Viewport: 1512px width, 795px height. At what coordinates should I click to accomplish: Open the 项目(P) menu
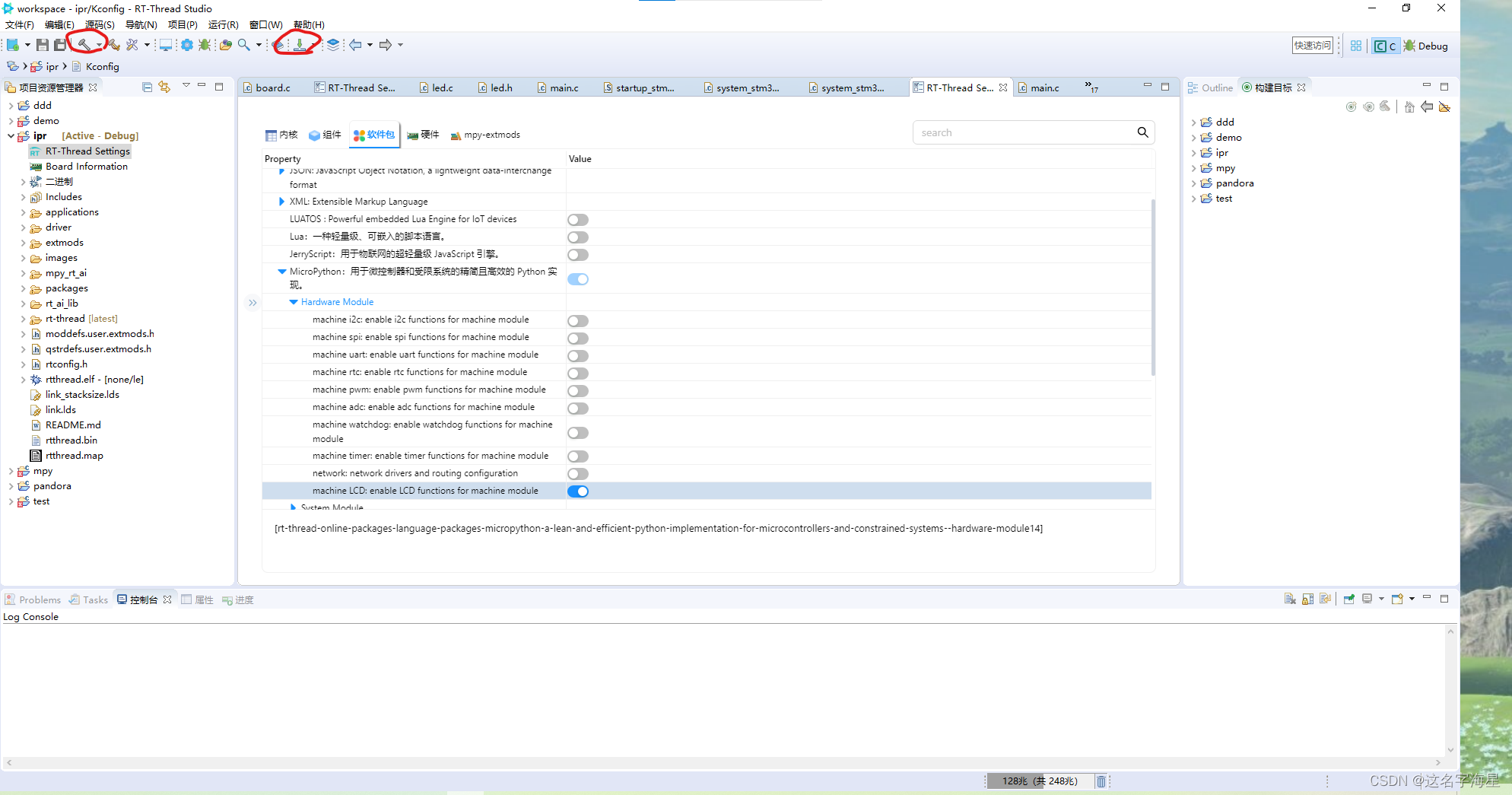click(x=183, y=24)
